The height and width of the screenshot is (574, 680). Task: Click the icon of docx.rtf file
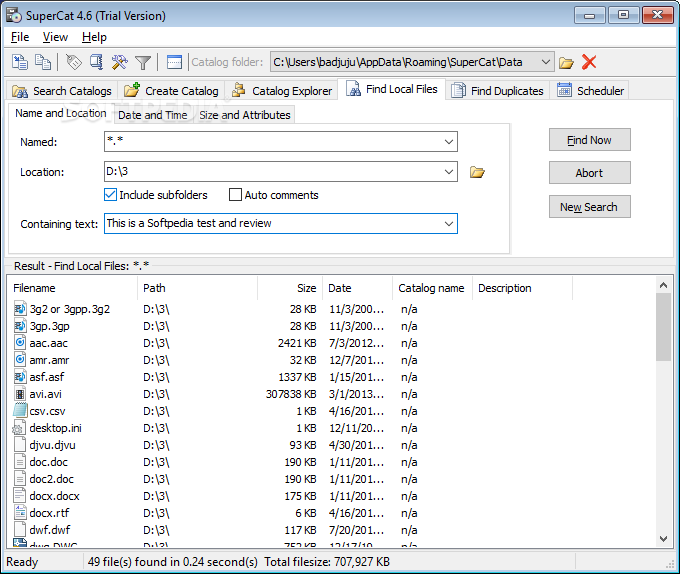(20, 512)
